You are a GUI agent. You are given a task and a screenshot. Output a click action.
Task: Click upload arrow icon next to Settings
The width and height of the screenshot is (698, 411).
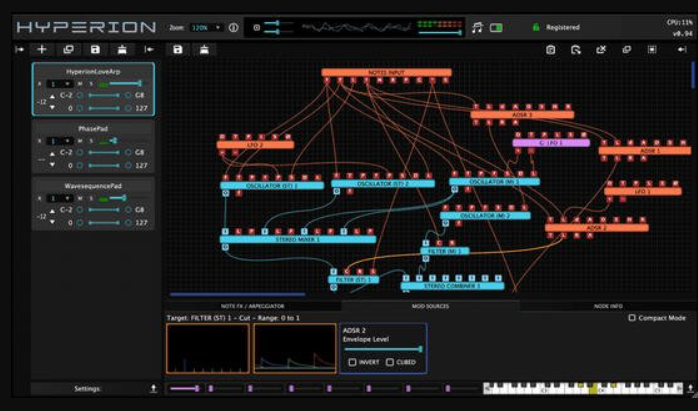coord(153,389)
